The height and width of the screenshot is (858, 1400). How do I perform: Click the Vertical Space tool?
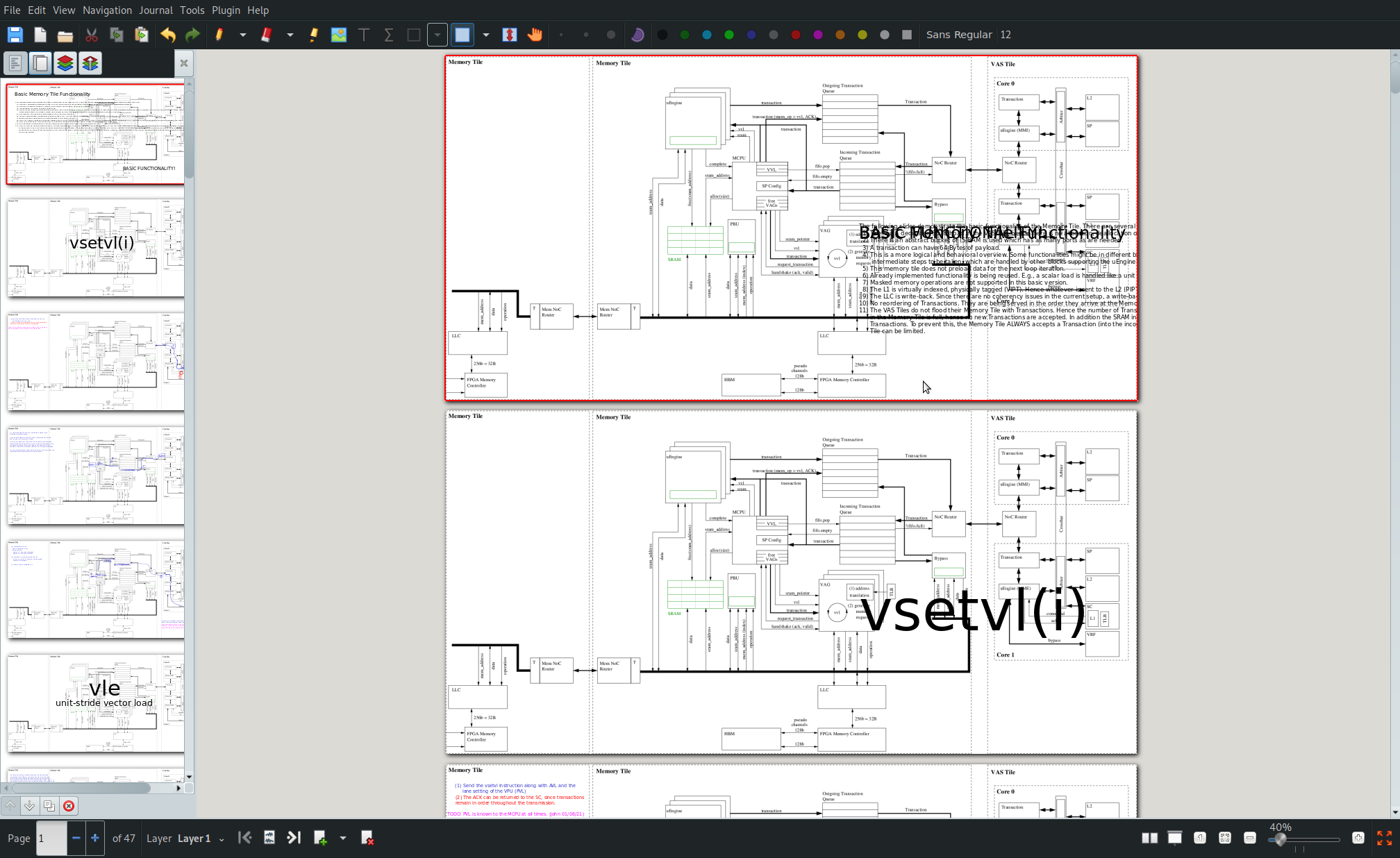point(509,35)
